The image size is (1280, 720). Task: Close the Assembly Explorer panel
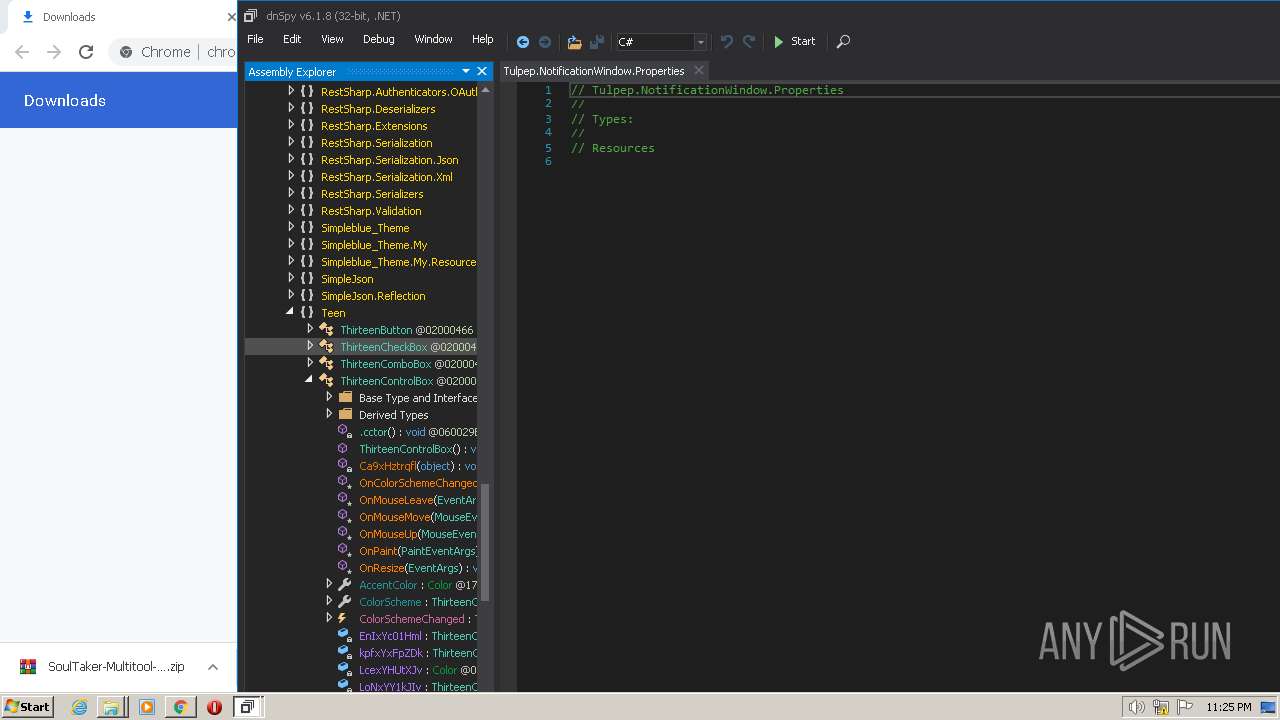tap(482, 71)
